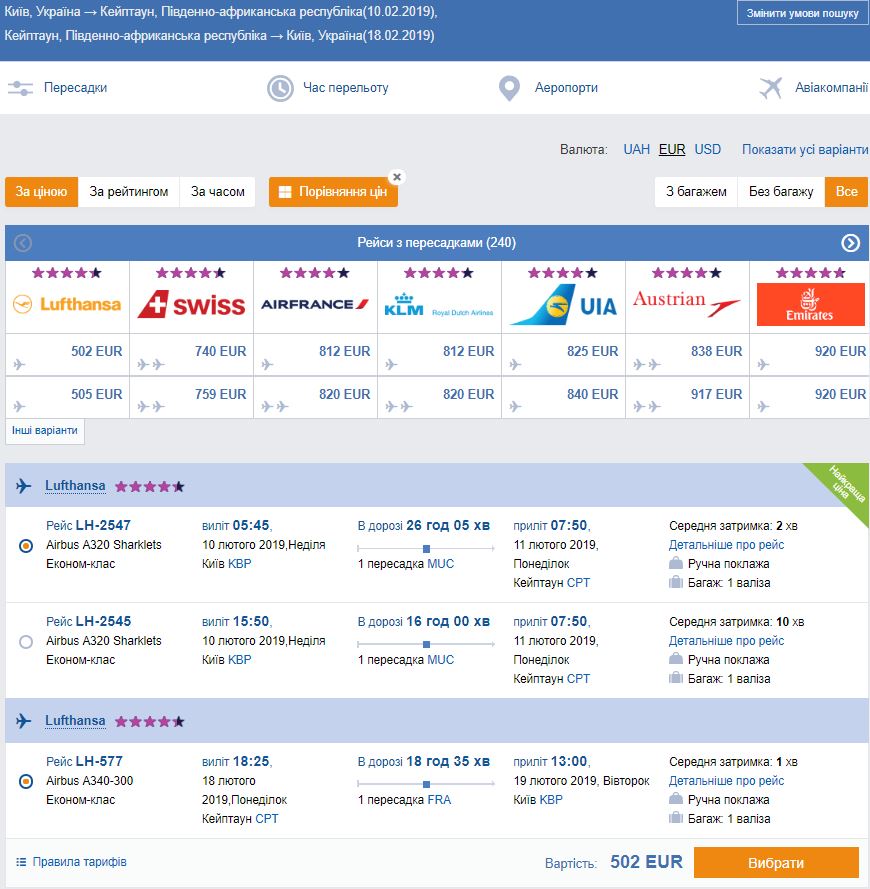Click the plane icon beside second Lufthansa header
Viewport: 870px width, 889px height.
coord(23,721)
